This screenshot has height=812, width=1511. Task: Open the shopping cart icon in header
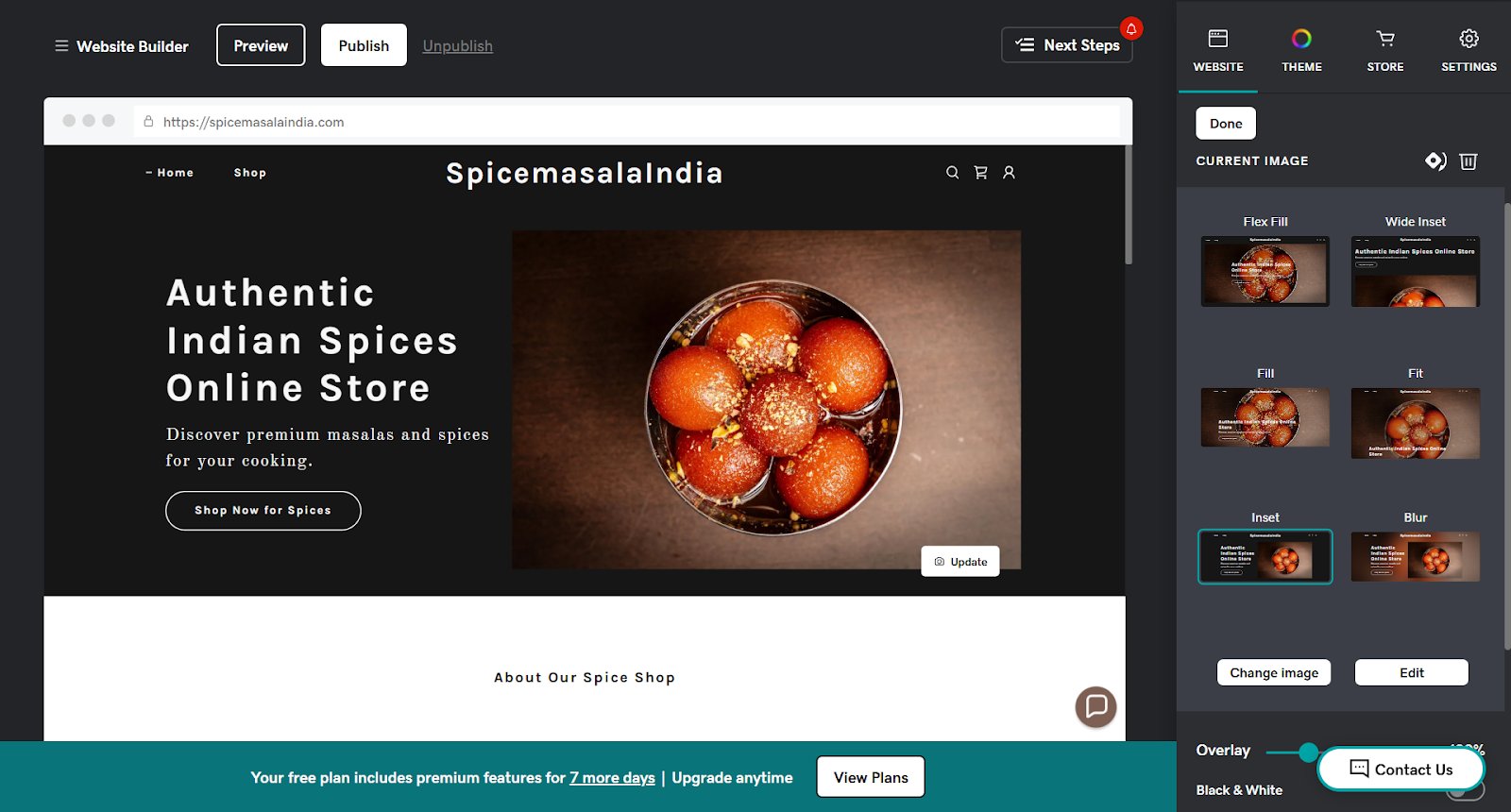[980, 173]
